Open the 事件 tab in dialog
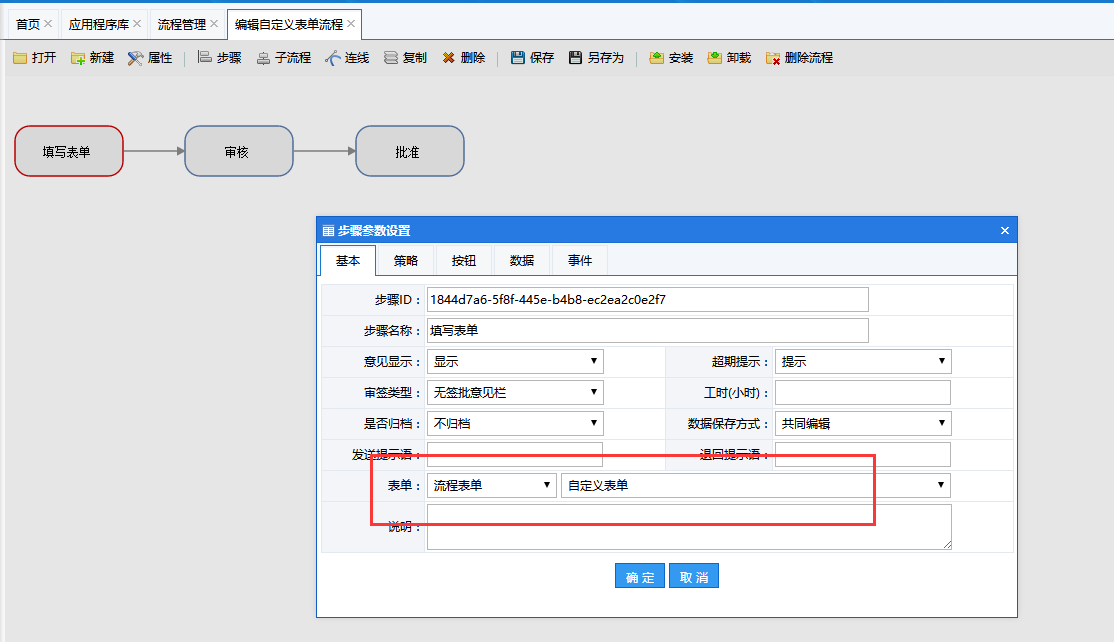Screen dimensions: 1114x642 pyautogui.click(x=580, y=261)
